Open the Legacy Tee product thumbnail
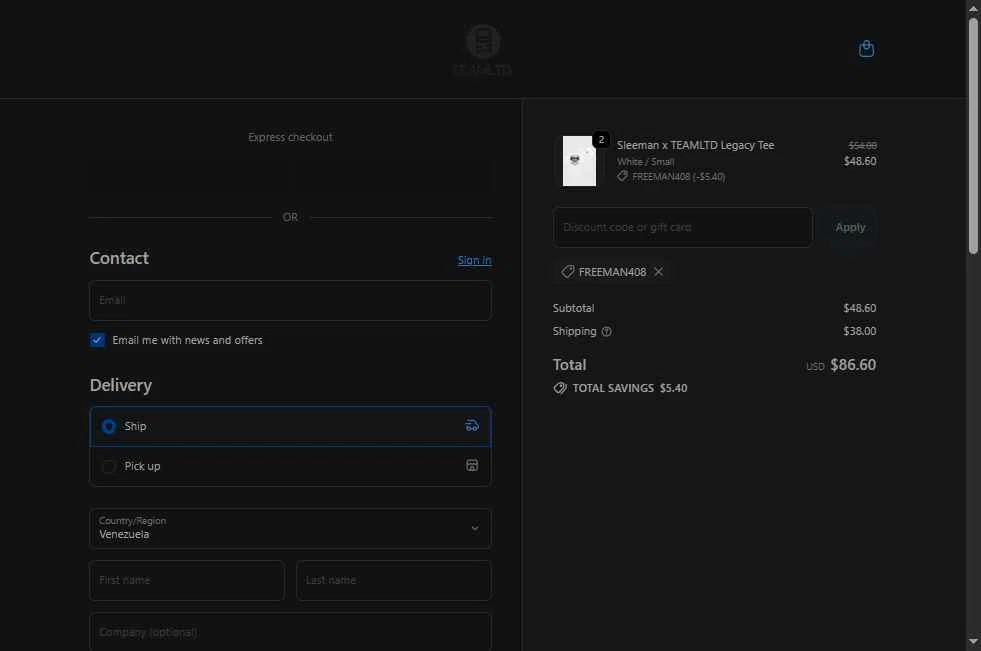Screen dimensions: 981x651 (579, 161)
